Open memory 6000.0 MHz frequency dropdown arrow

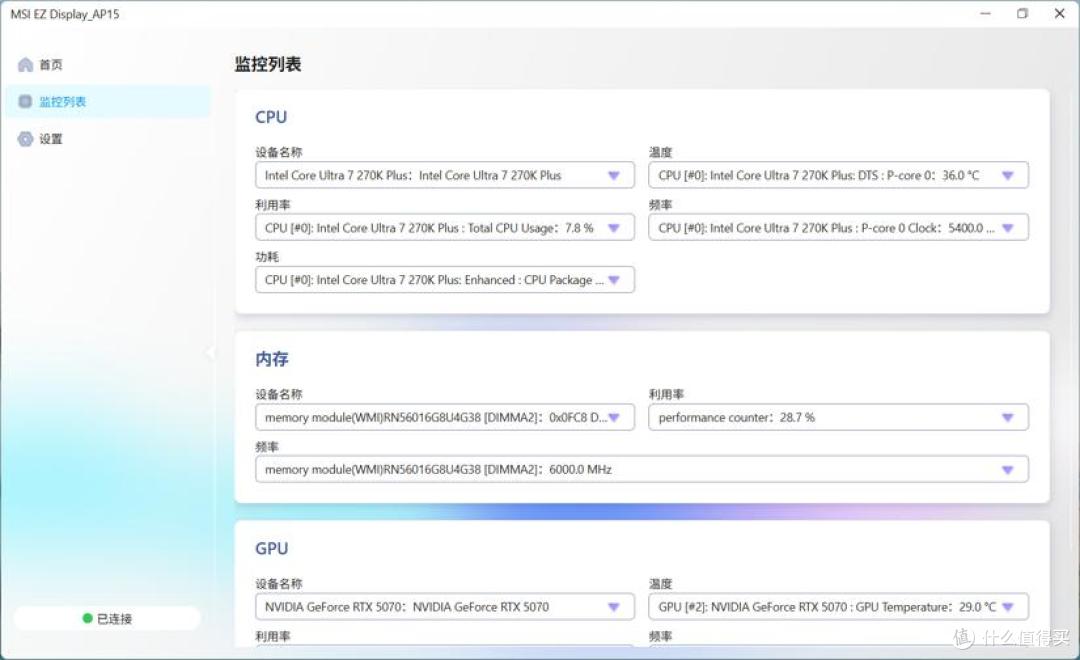[1008, 469]
